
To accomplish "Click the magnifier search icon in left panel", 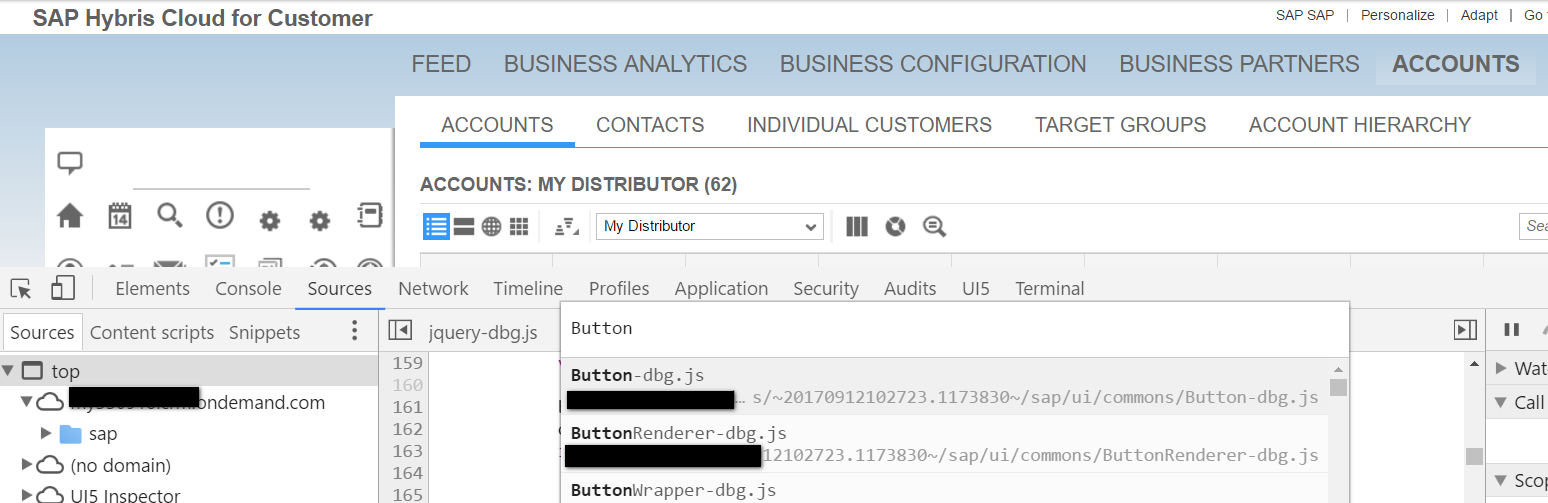I will [170, 215].
